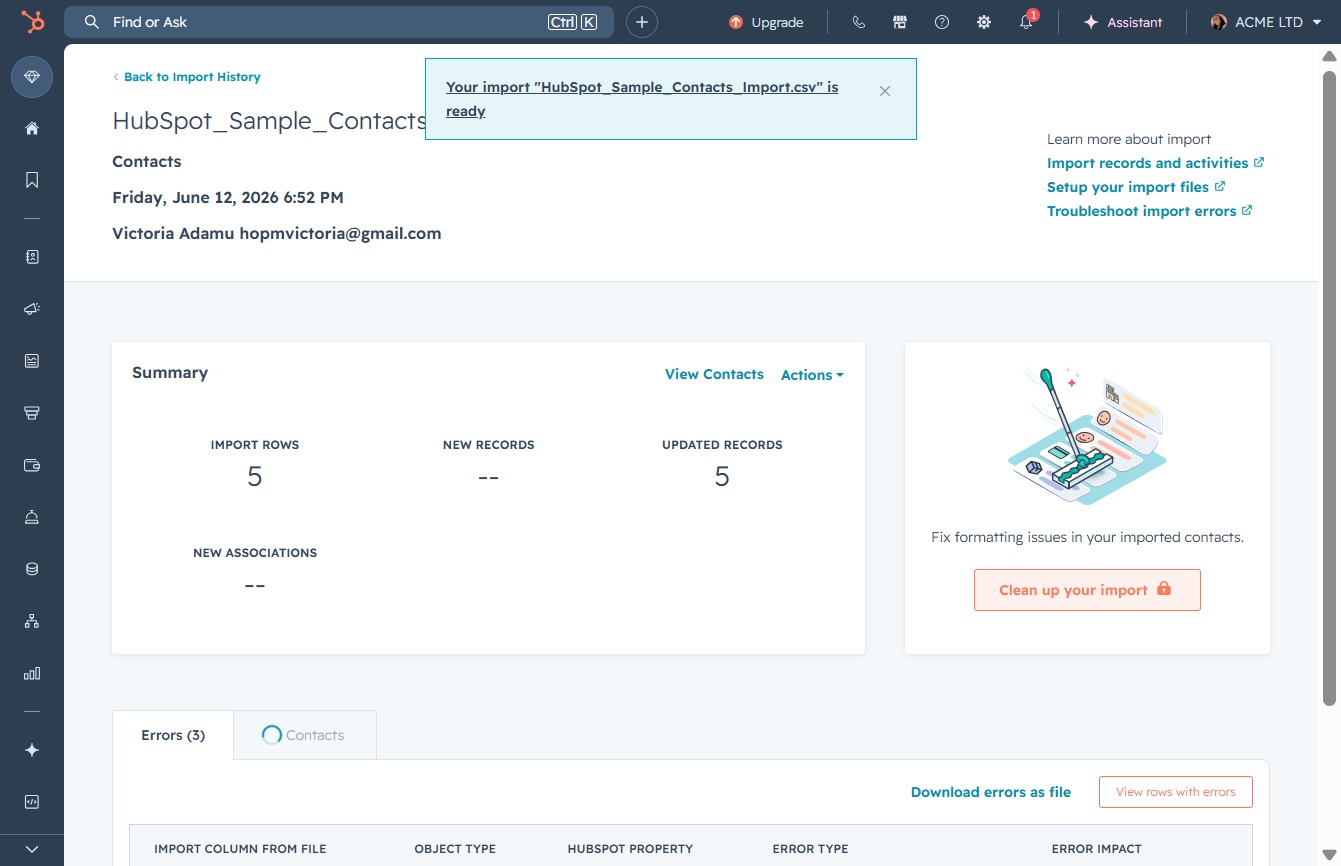This screenshot has width=1341, height=866.
Task: Open Commerce wallet icon in sidebar
Action: point(32,465)
